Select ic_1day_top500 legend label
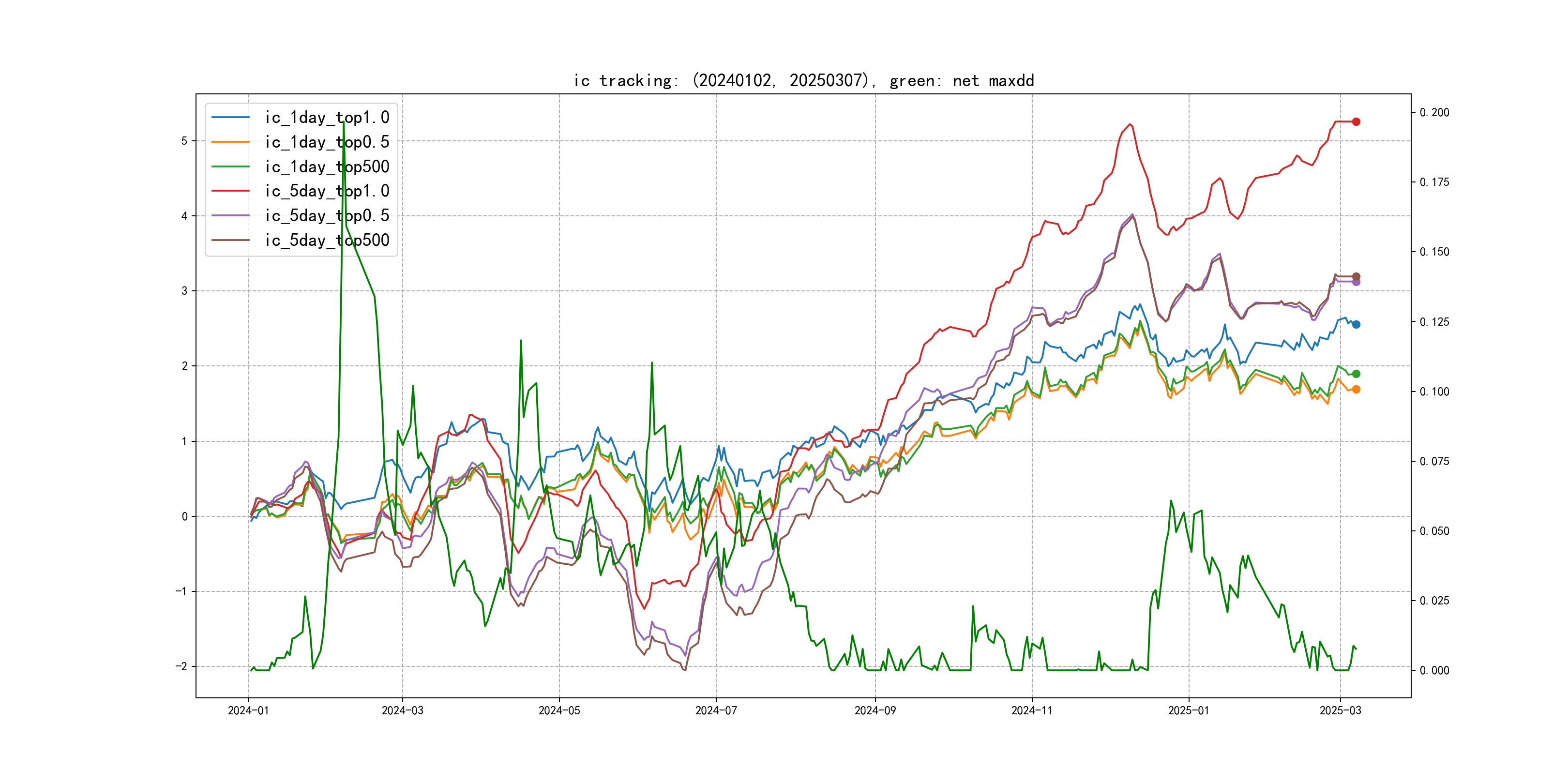This screenshot has height=784, width=1568. click(327, 167)
